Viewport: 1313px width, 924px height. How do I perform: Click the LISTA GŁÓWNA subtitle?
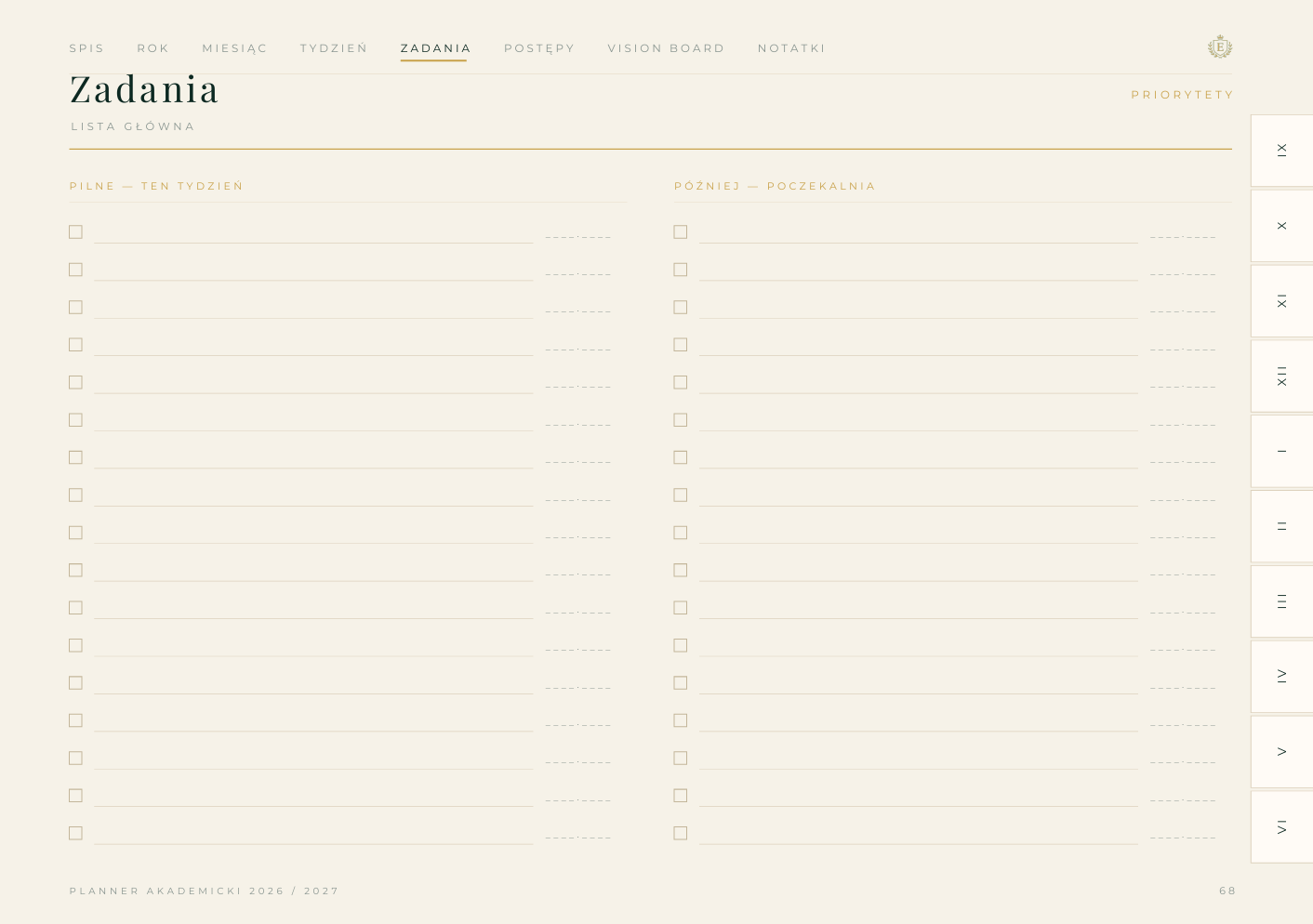(133, 126)
